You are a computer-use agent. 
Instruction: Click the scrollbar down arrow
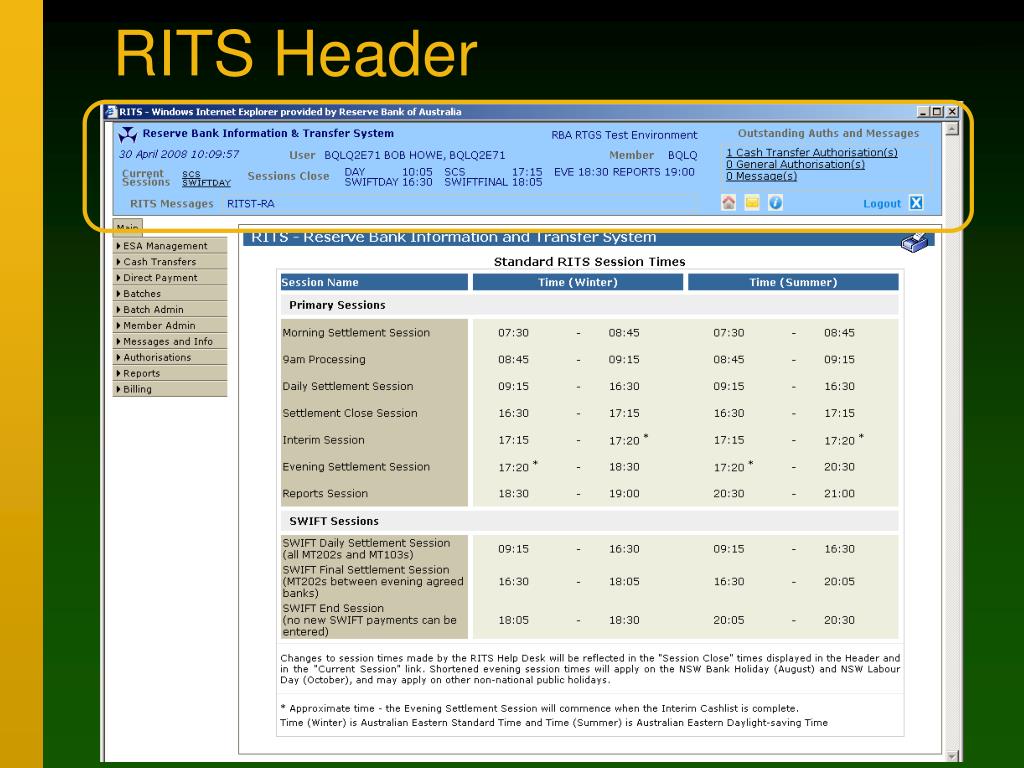click(x=952, y=756)
